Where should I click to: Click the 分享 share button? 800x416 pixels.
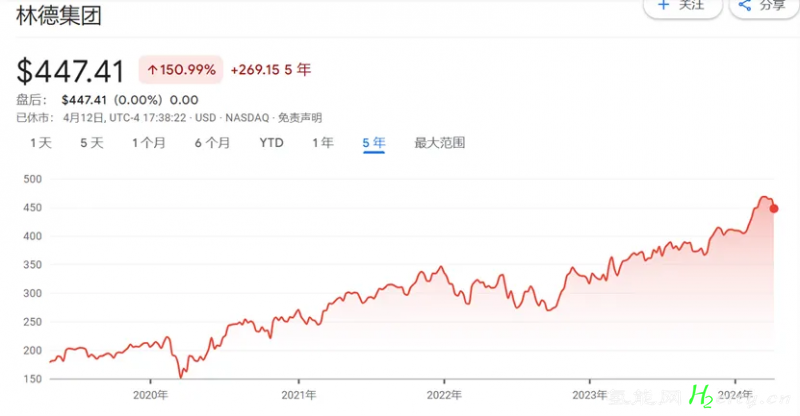(x=765, y=6)
